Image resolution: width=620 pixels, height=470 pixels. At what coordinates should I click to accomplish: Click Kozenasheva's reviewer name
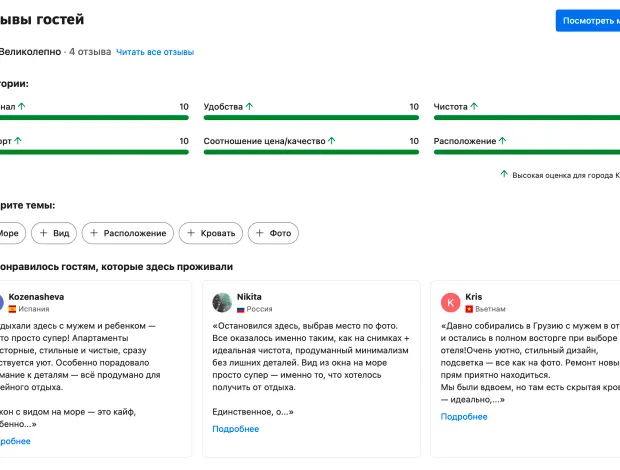coord(36,297)
